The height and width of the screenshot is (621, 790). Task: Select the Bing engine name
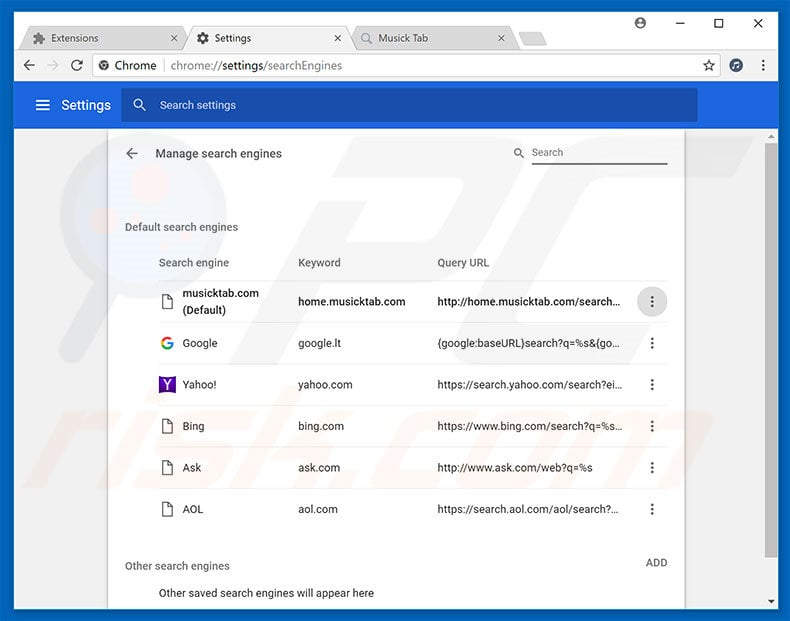pyautogui.click(x=193, y=426)
